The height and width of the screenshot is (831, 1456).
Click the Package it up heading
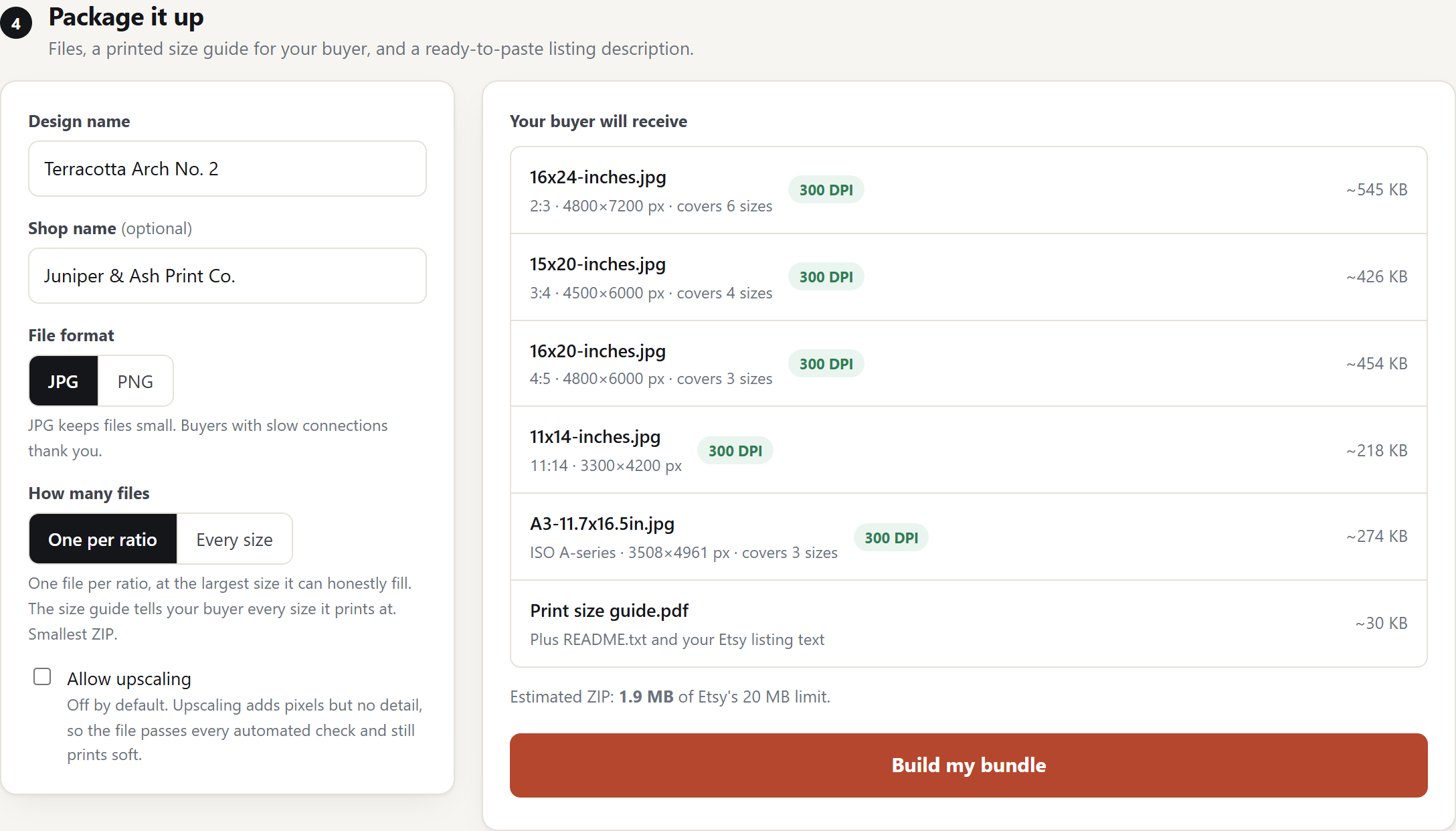(126, 17)
